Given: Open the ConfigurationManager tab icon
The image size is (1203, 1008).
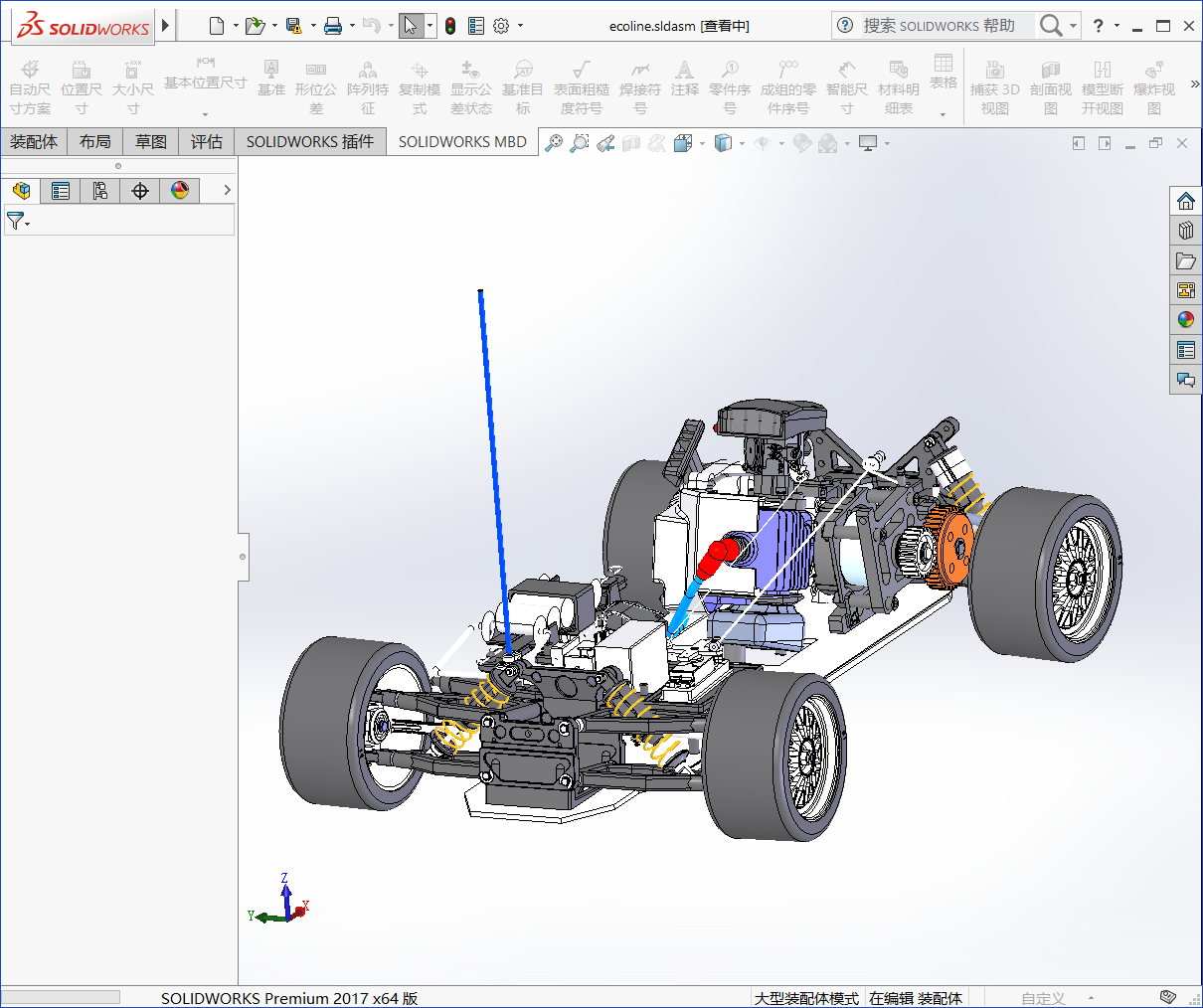Looking at the screenshot, I should click(100, 191).
